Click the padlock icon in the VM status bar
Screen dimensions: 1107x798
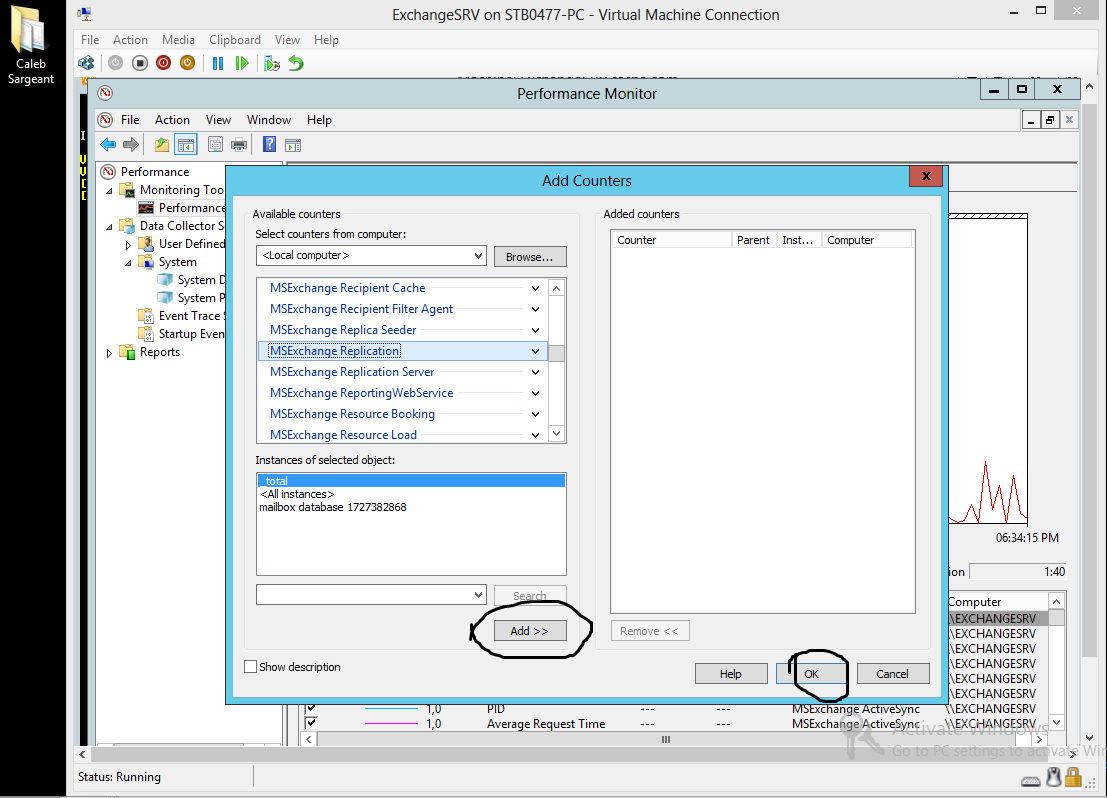(1073, 778)
